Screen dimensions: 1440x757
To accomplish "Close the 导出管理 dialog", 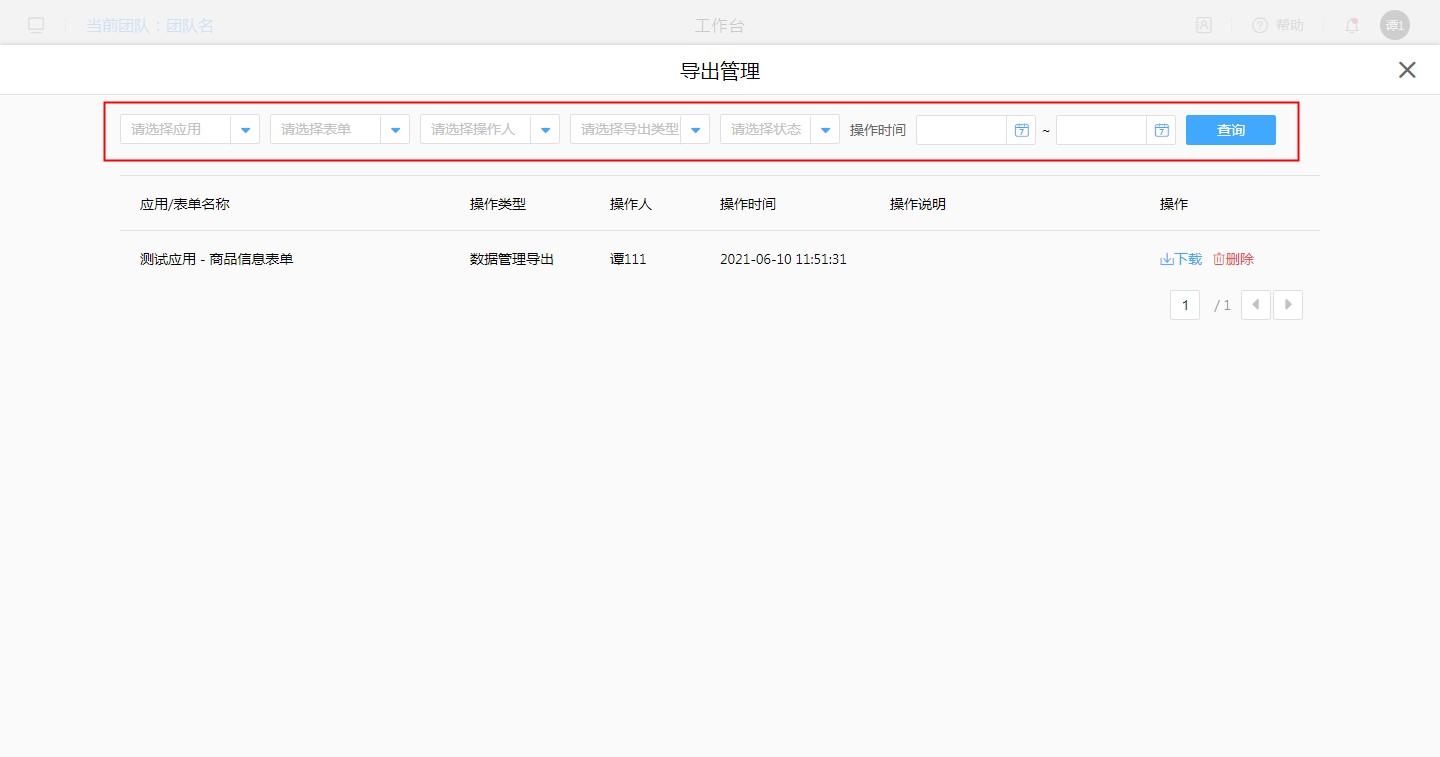I will point(1407,70).
